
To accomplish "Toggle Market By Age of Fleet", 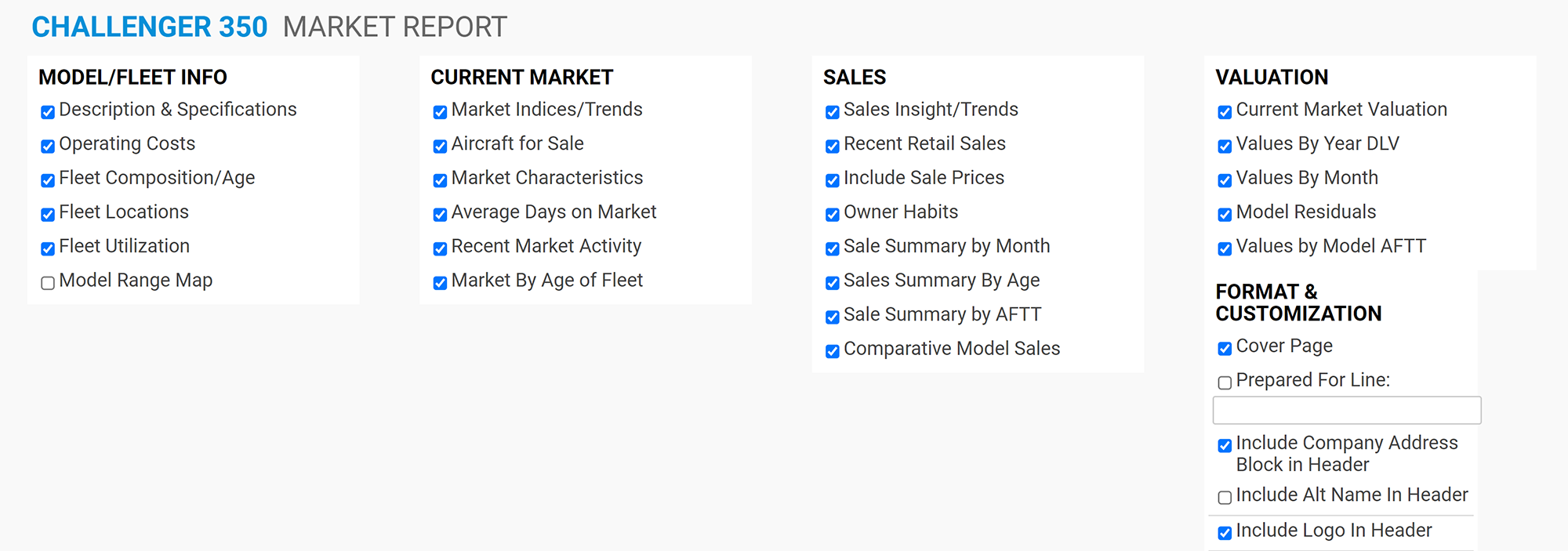I will (440, 283).
